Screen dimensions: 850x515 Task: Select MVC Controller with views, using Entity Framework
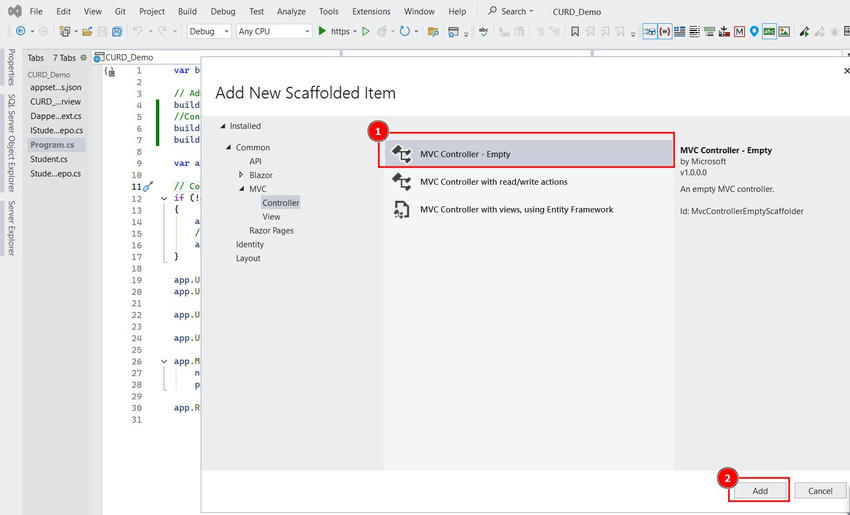pos(529,209)
